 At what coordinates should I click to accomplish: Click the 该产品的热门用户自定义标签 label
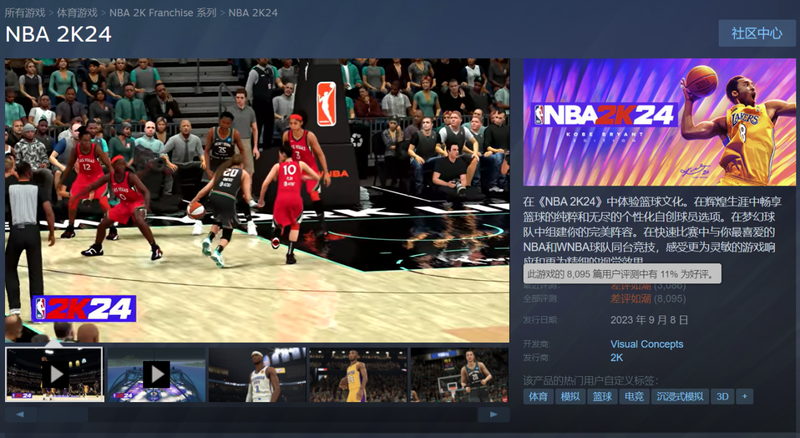(x=590, y=381)
